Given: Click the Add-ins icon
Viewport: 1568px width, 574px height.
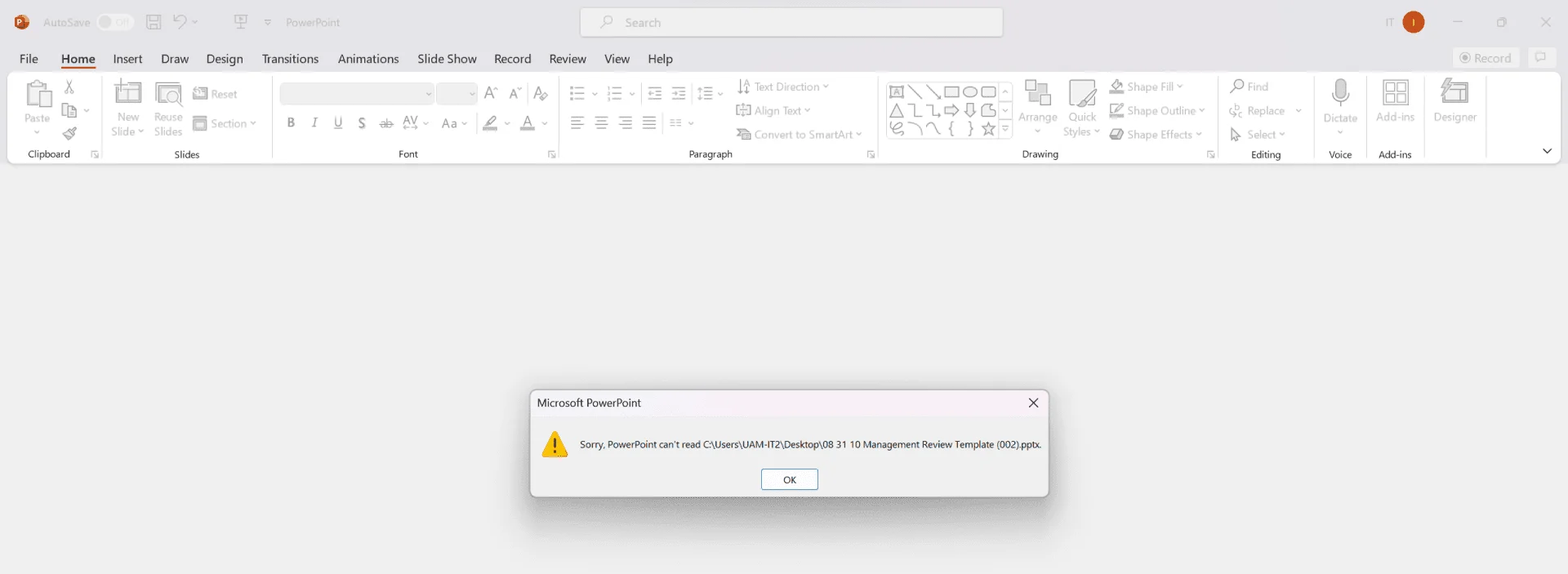Looking at the screenshot, I should pos(1395,93).
